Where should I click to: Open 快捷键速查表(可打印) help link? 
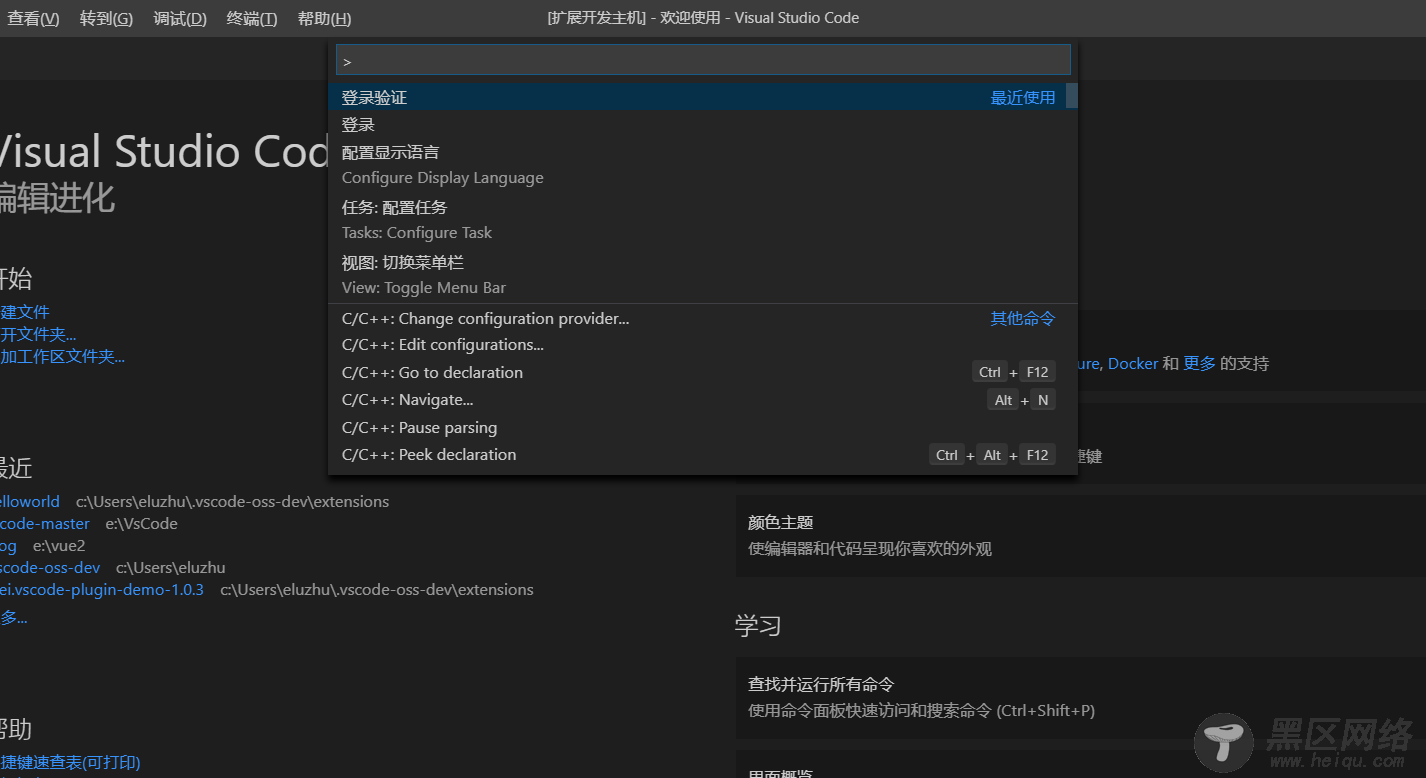click(70, 763)
